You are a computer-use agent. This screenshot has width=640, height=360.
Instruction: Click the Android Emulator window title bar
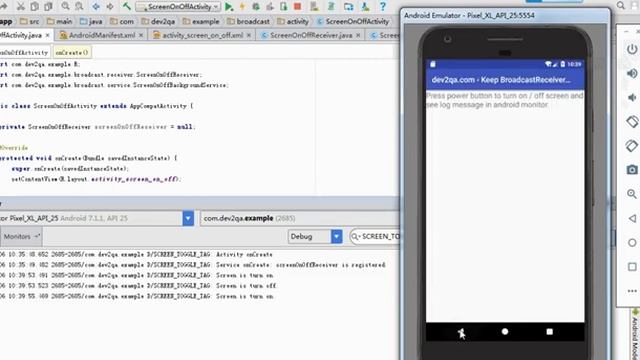pyautogui.click(x=505, y=15)
